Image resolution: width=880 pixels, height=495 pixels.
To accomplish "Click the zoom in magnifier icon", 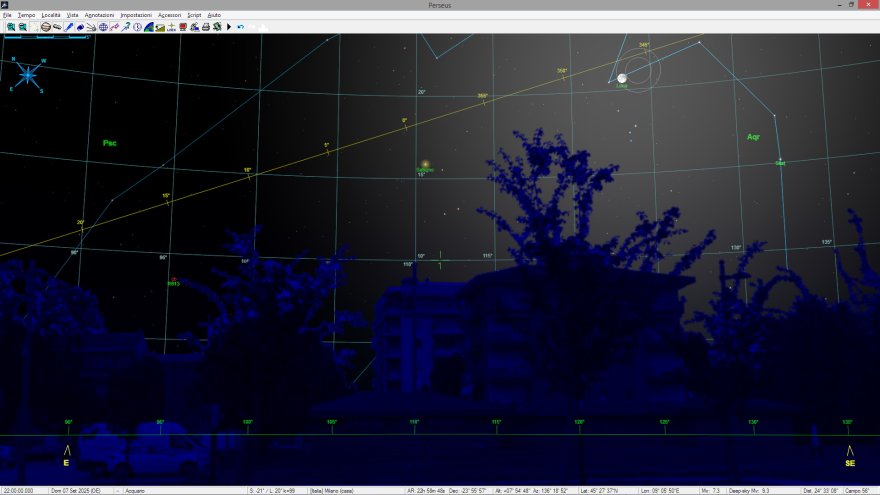I will [11, 27].
